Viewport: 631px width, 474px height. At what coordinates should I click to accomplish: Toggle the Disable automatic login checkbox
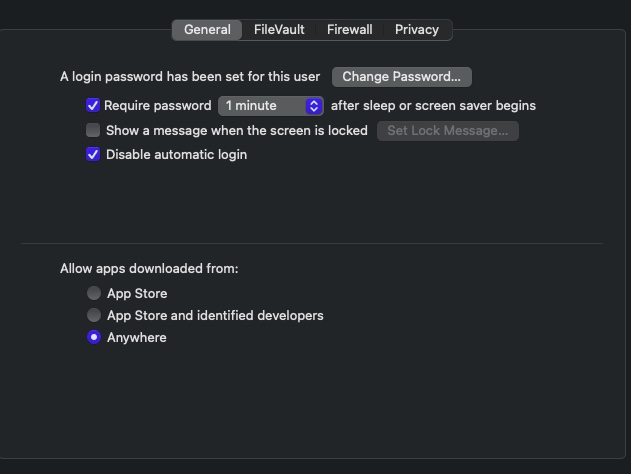coord(93,155)
